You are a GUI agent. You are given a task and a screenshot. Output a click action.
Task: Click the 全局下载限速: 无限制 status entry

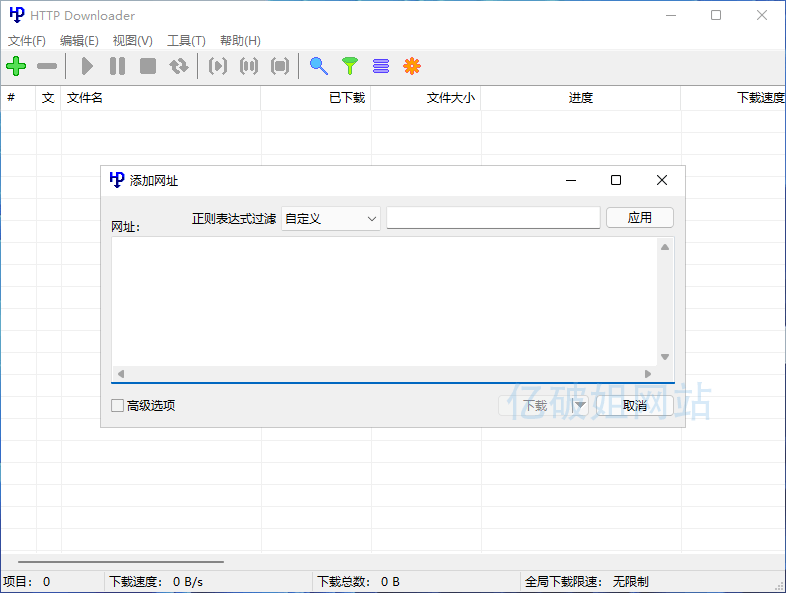click(586, 581)
